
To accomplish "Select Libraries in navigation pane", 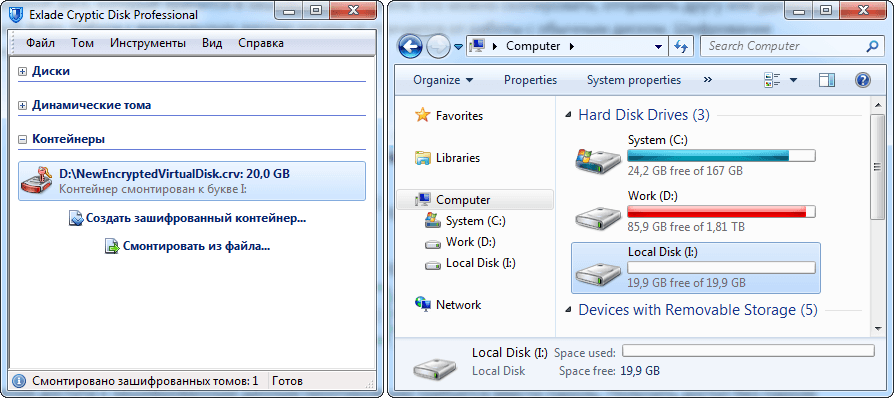I will tap(458, 158).
